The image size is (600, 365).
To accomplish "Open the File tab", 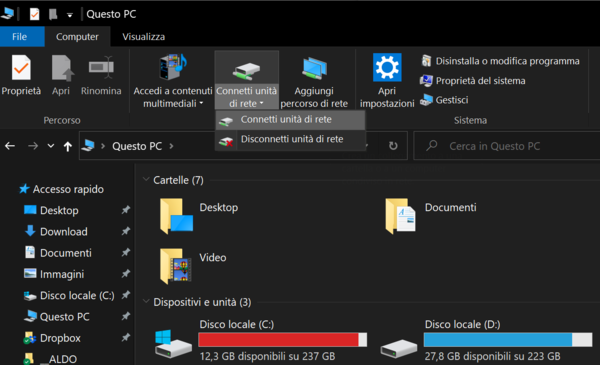I will [x=20, y=37].
